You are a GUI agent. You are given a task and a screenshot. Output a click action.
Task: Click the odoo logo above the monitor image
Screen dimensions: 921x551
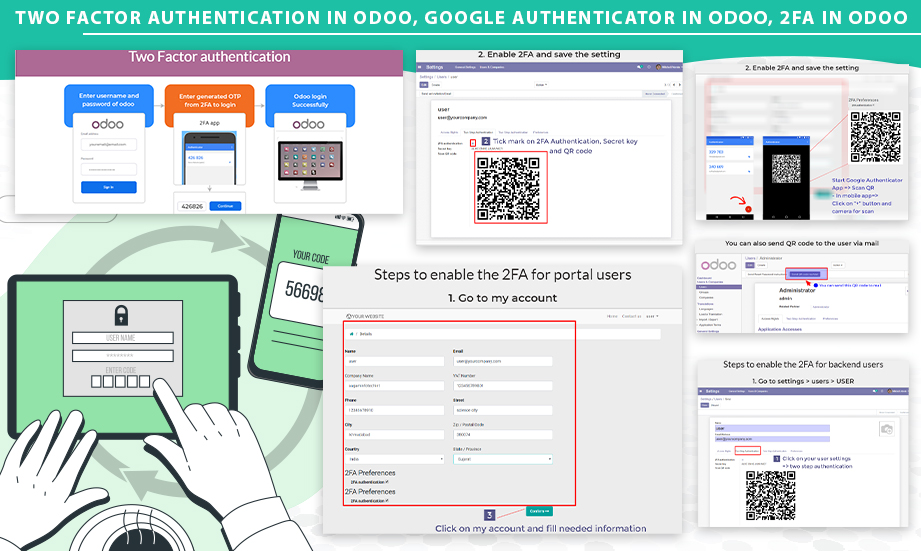[x=308, y=124]
